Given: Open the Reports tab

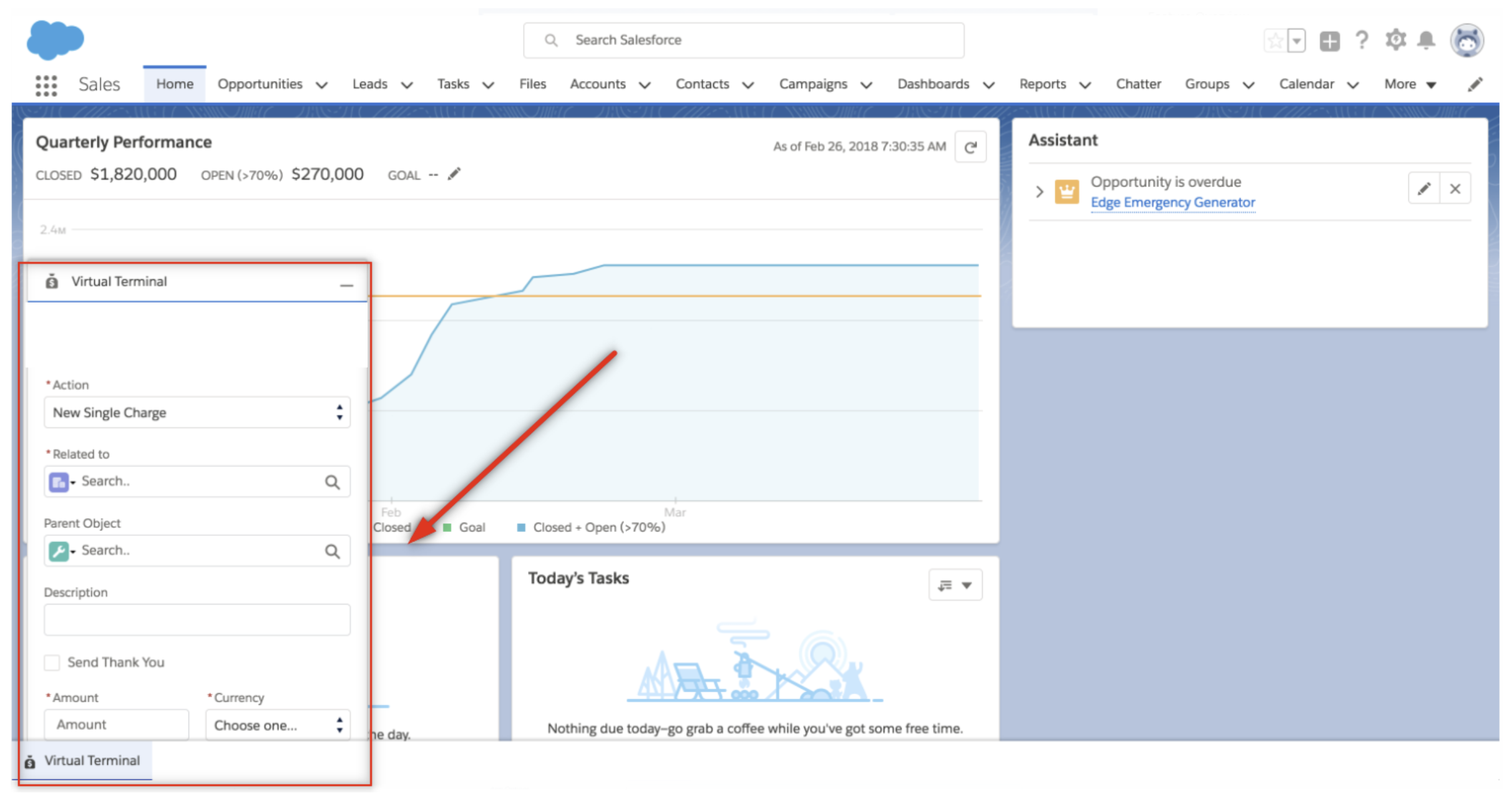Looking at the screenshot, I should click(1042, 84).
